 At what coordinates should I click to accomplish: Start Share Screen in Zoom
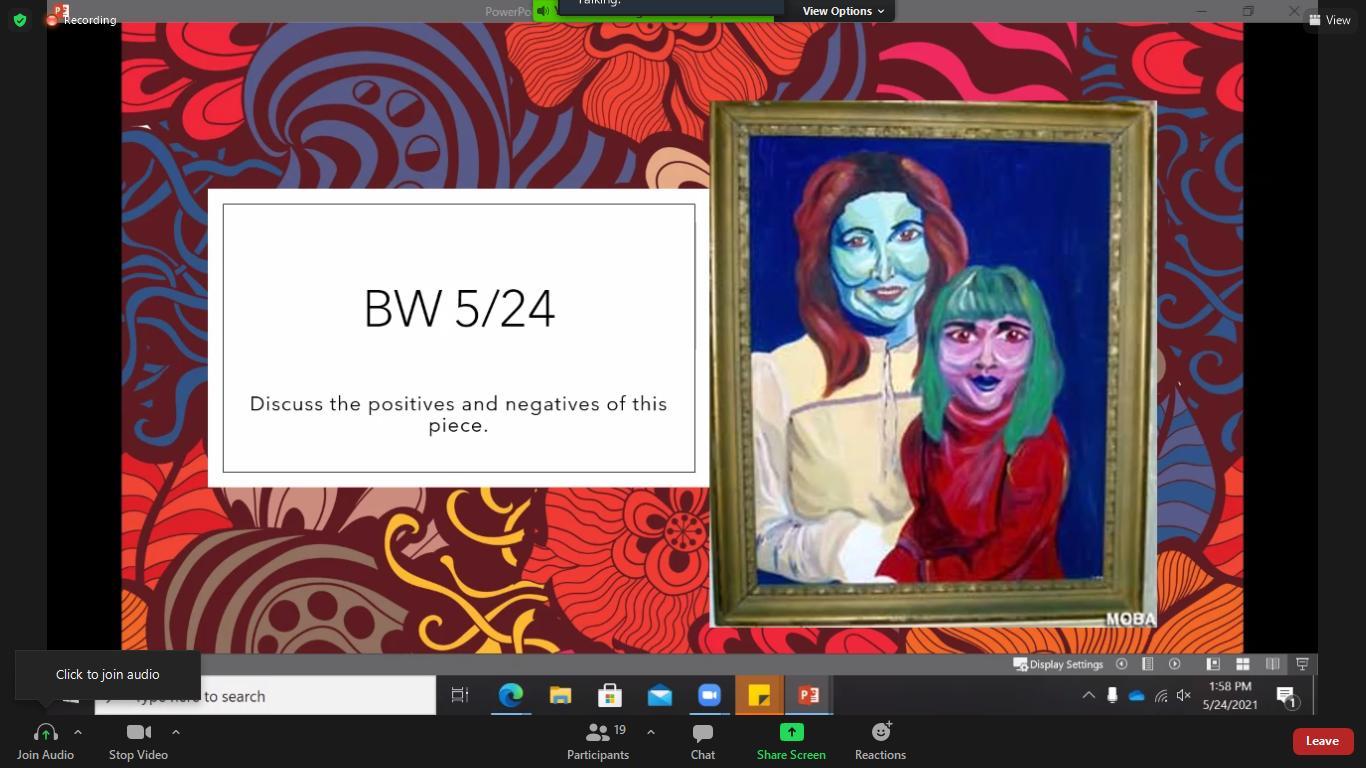tap(791, 741)
